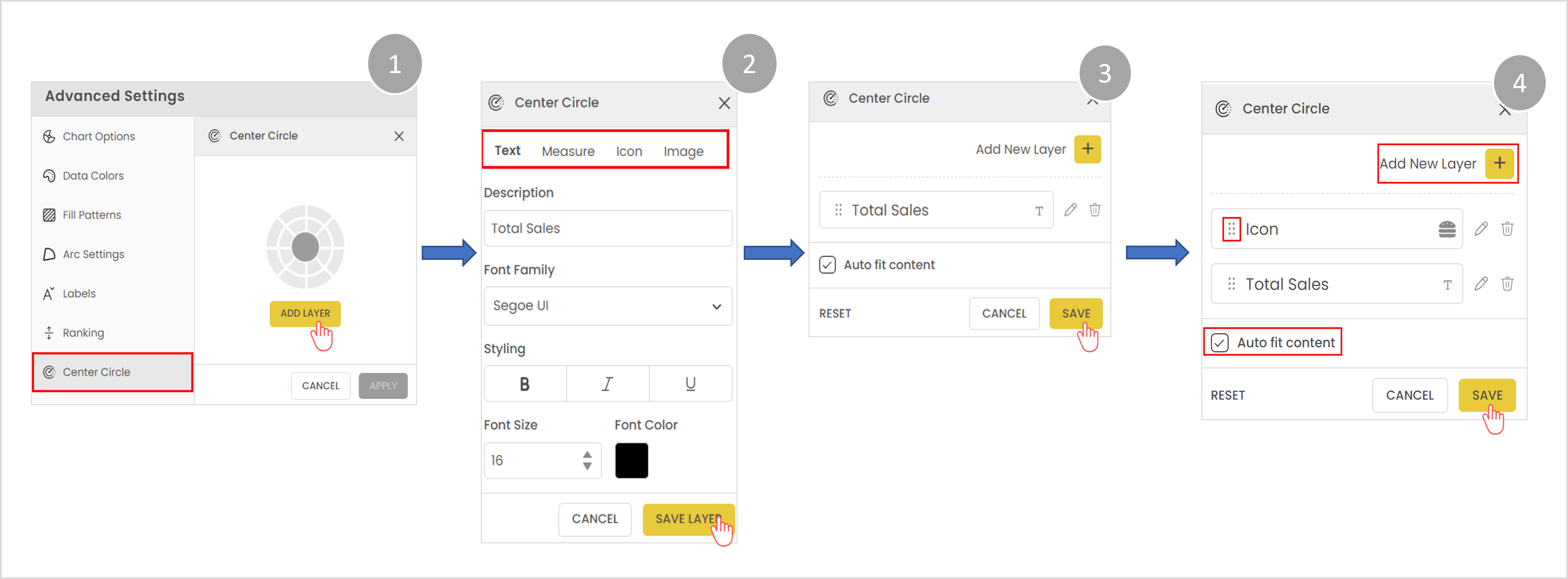1568x579 pixels.
Task: Click drag handle of Icon layer
Action: coord(1232,229)
